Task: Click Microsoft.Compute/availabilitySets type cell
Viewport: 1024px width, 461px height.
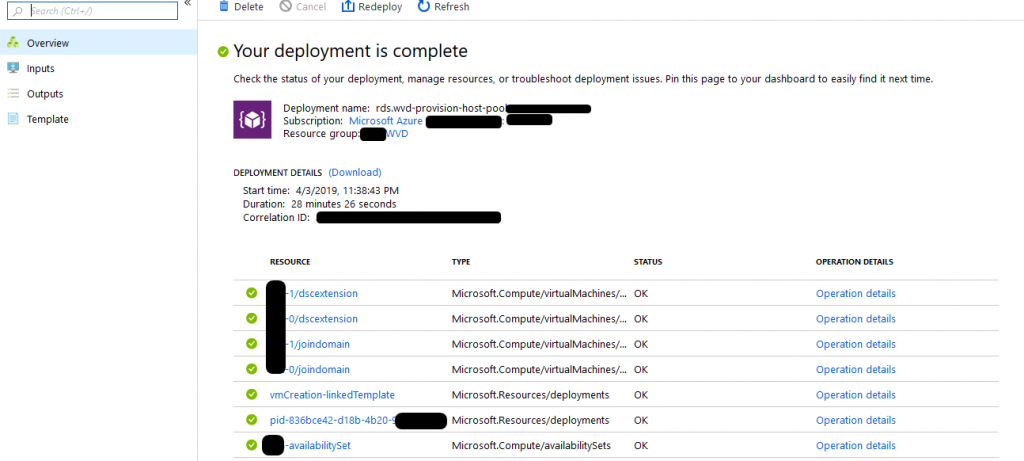Action: click(531, 445)
